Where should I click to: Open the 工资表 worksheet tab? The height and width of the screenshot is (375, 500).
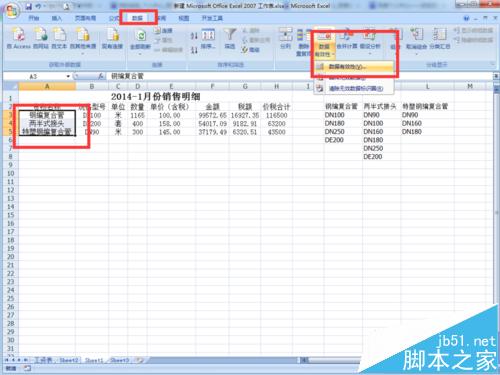(44, 360)
